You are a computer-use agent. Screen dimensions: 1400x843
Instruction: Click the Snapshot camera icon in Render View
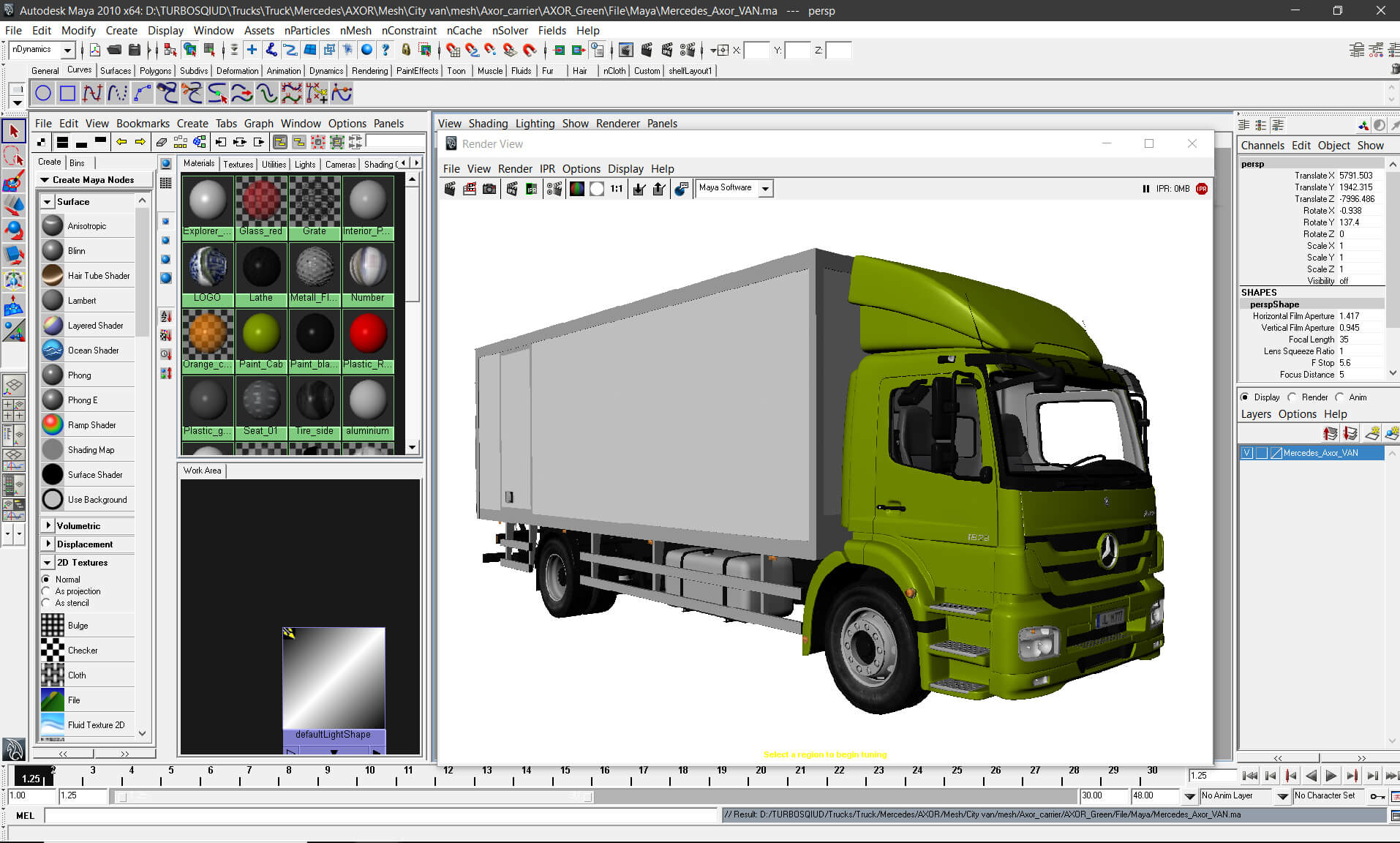pyautogui.click(x=489, y=189)
